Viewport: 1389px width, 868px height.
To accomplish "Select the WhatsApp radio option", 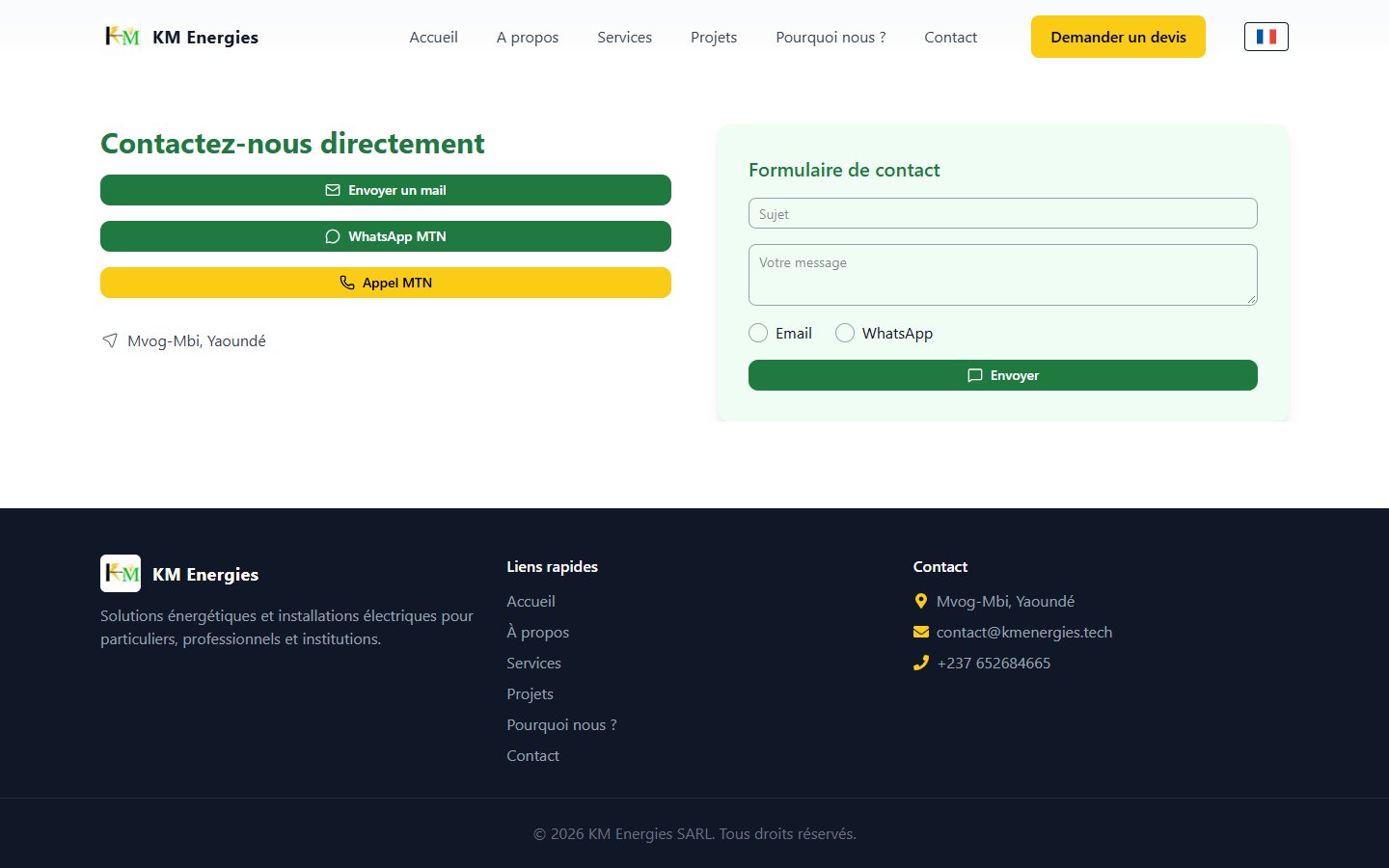I will (x=845, y=333).
